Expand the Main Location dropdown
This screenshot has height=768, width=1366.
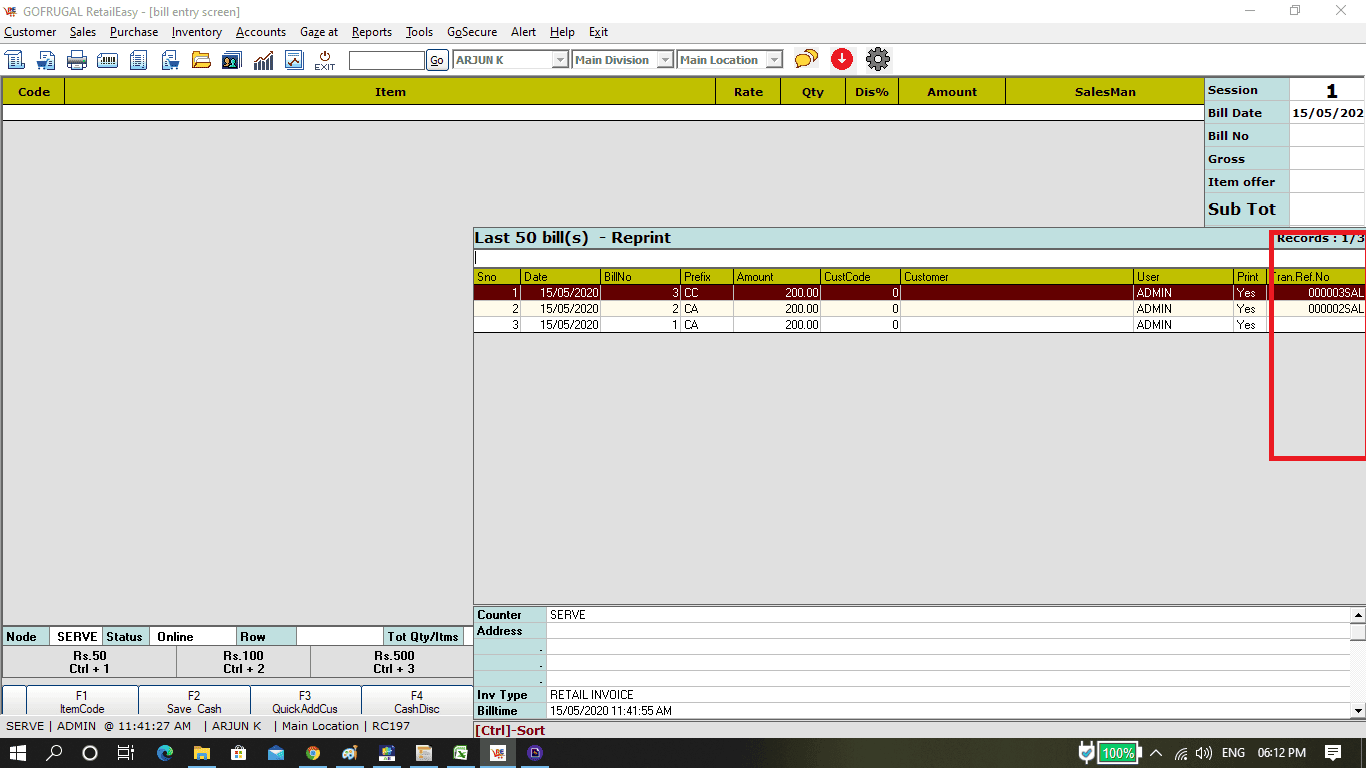click(x=774, y=60)
